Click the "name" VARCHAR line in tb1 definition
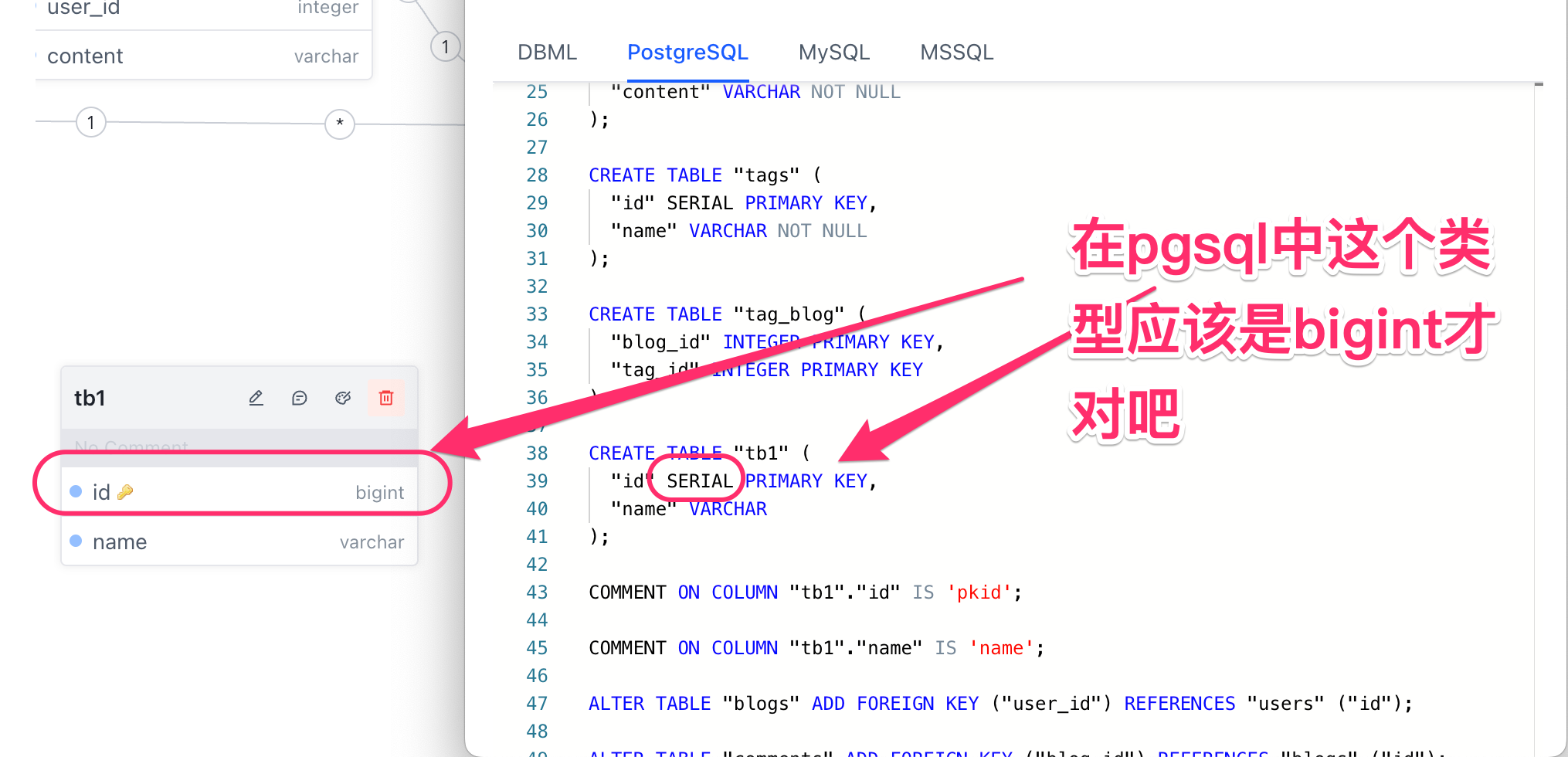 click(689, 509)
